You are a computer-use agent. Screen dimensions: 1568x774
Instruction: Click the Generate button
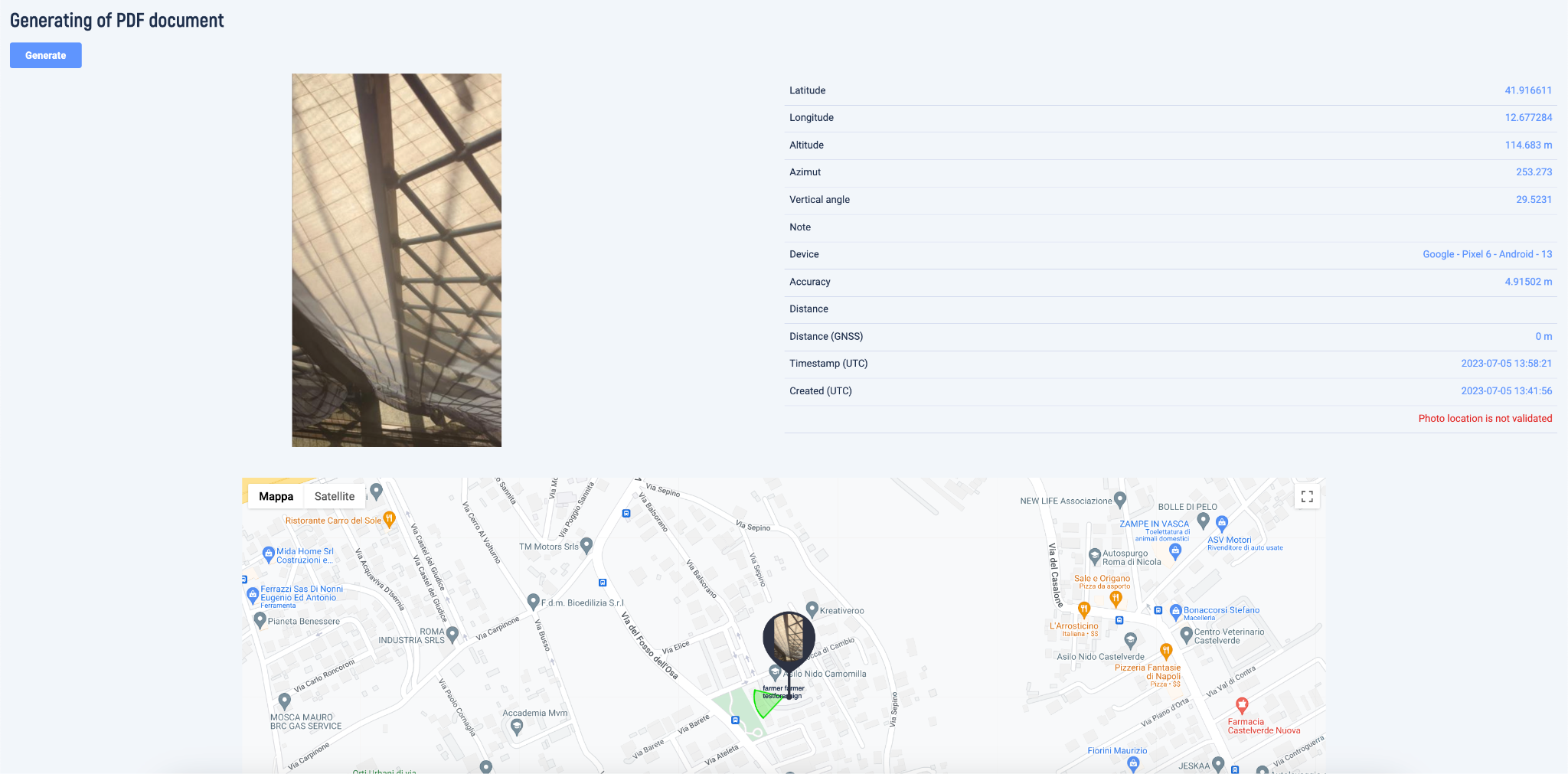46,55
